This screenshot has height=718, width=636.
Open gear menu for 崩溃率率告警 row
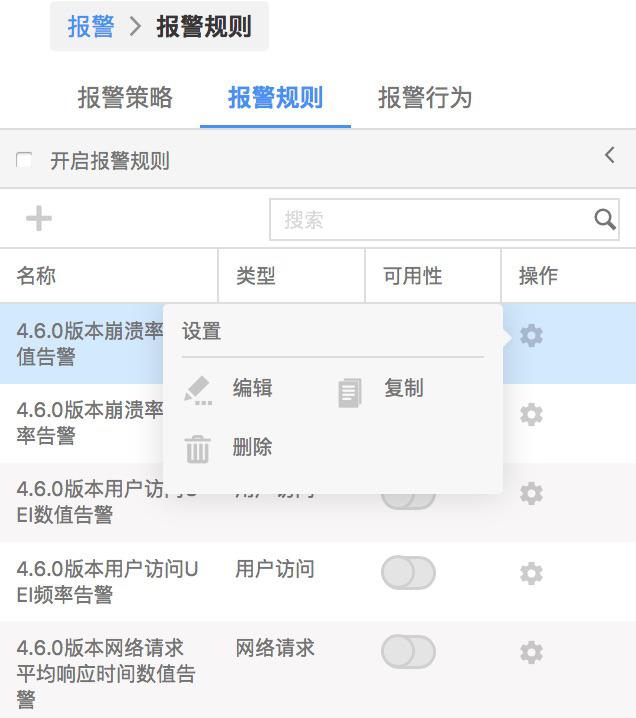click(x=531, y=414)
